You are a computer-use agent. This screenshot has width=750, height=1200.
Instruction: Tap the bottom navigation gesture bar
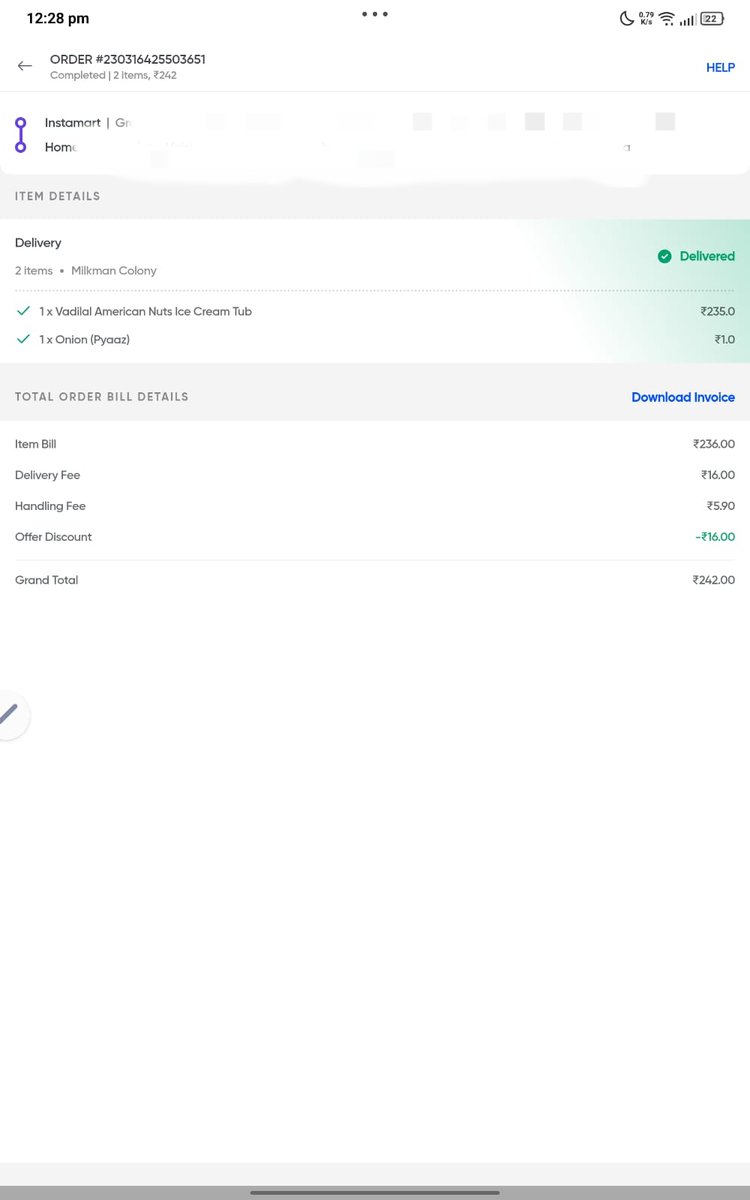(375, 1192)
